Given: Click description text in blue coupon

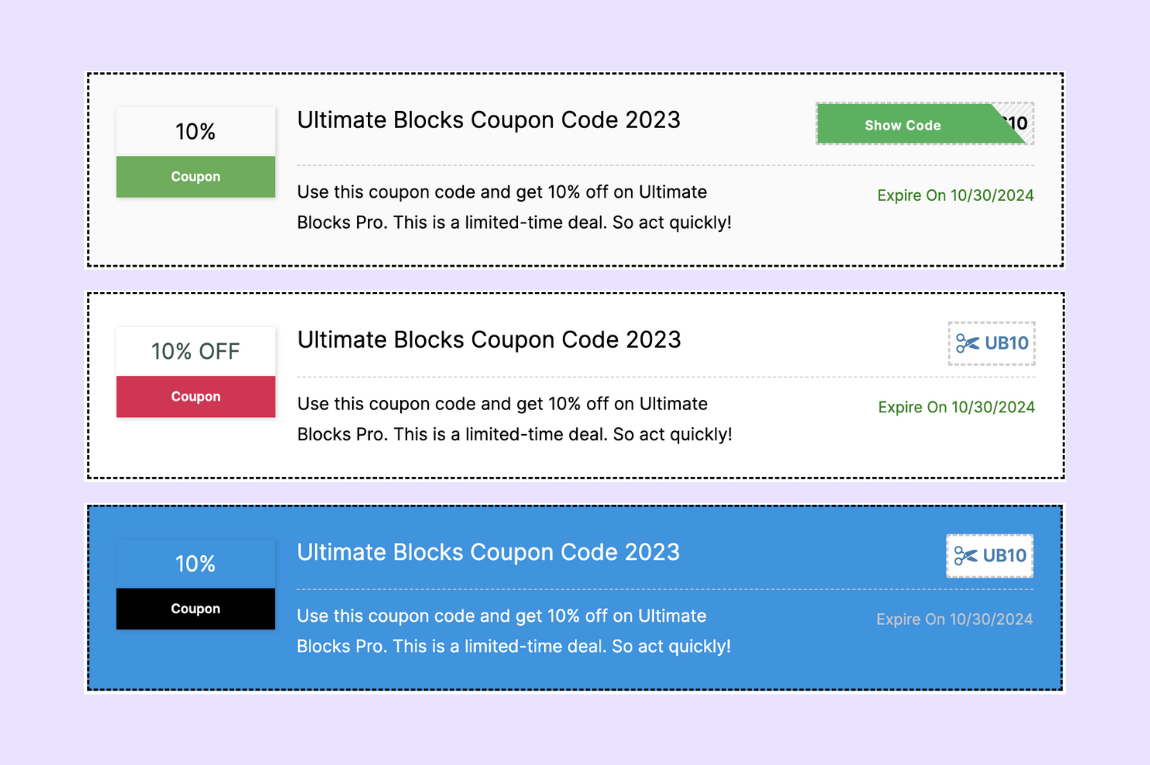Looking at the screenshot, I should [513, 631].
